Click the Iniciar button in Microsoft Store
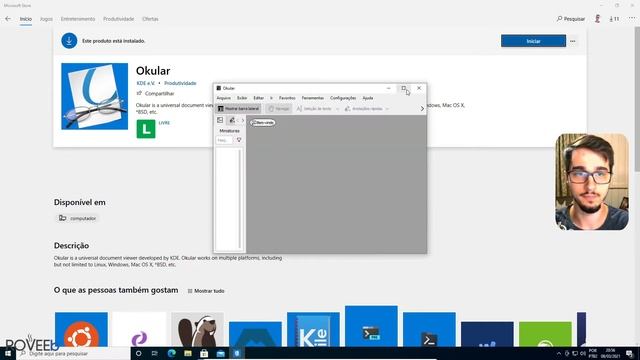Image resolution: width=640 pixels, height=360 pixels. tap(533, 41)
